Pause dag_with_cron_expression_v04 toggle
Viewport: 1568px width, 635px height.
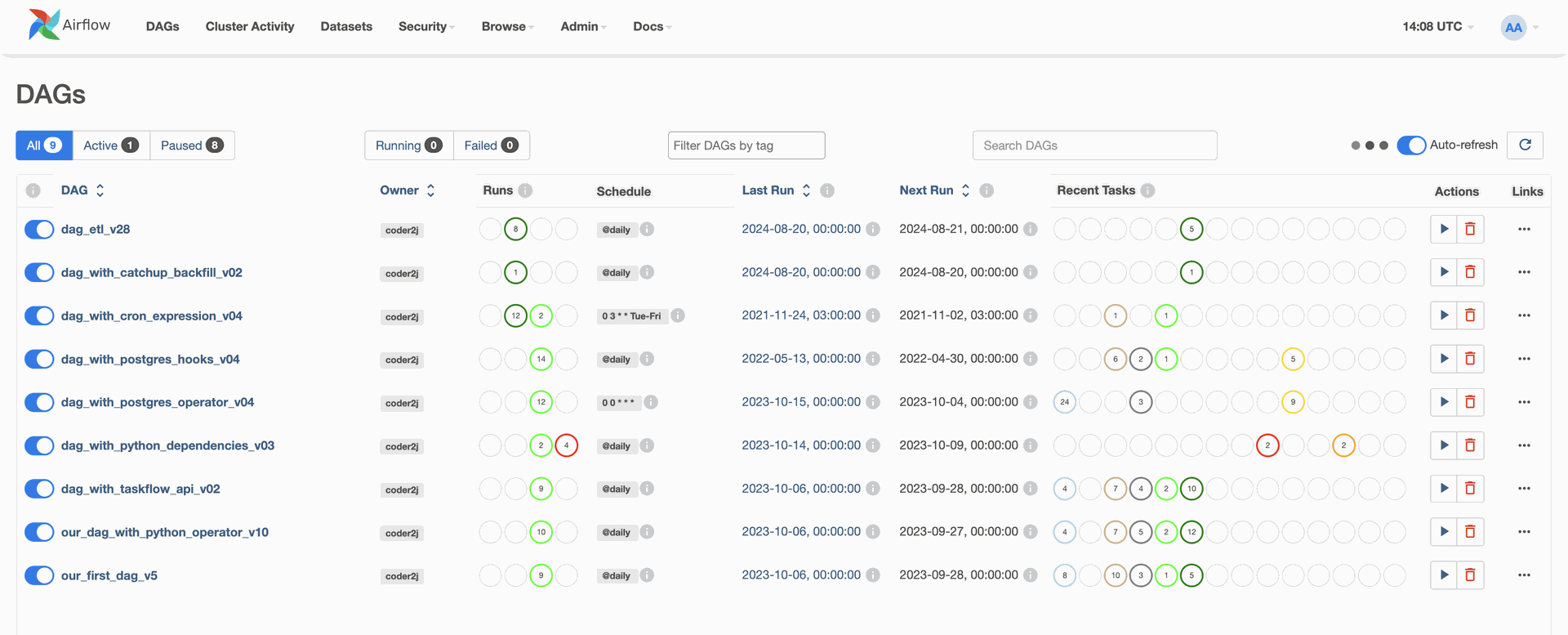(39, 315)
